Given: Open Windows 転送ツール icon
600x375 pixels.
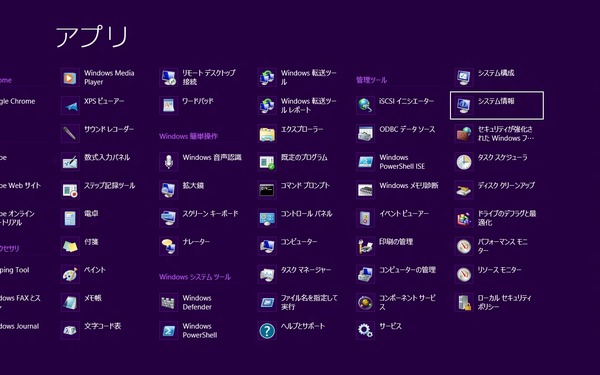Looking at the screenshot, I should [267, 78].
